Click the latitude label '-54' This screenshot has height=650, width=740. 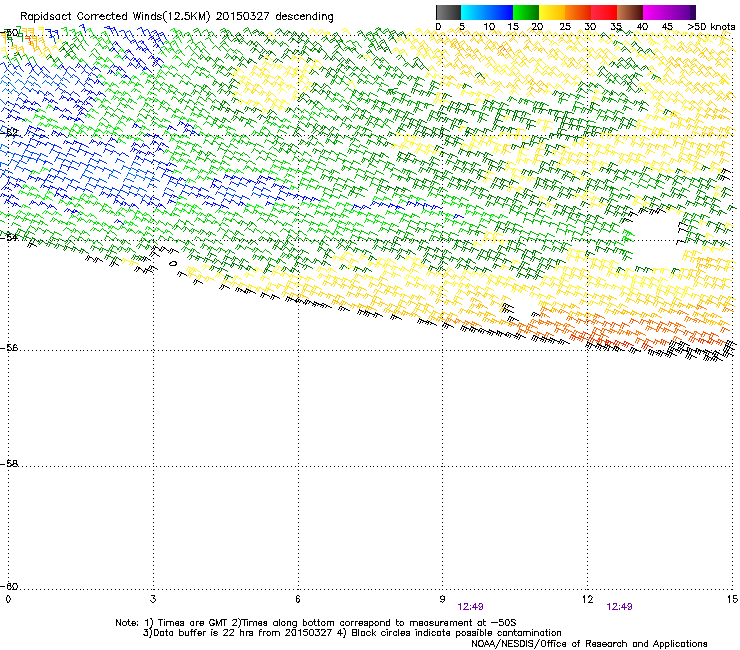[x=9, y=237]
